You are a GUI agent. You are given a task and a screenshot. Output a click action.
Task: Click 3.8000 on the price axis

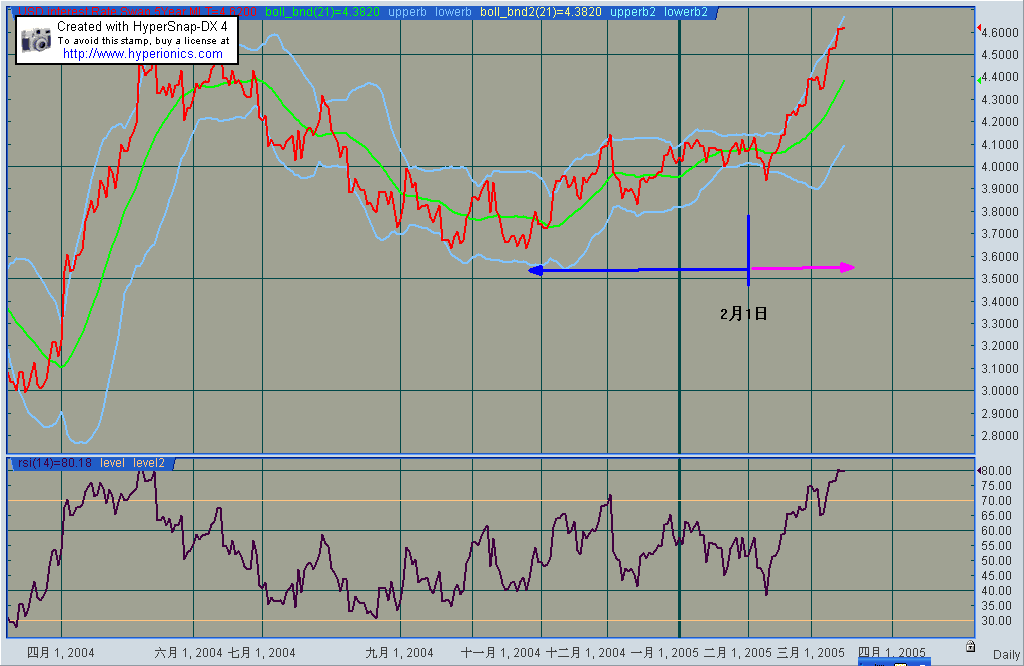pos(1000,211)
